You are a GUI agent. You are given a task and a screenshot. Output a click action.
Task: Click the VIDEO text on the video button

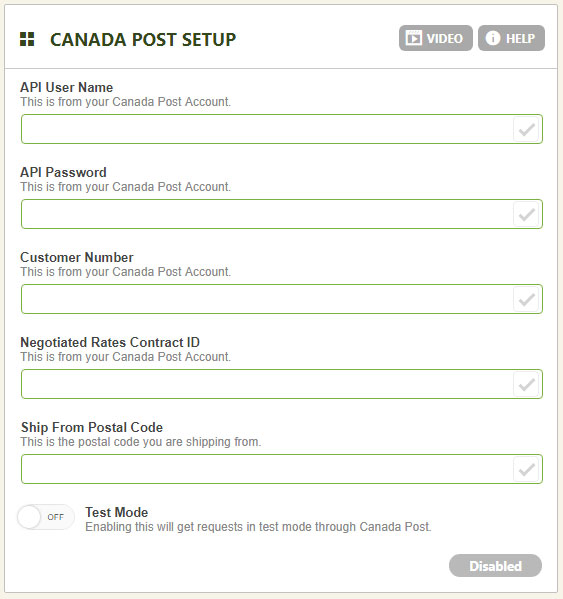(x=445, y=38)
